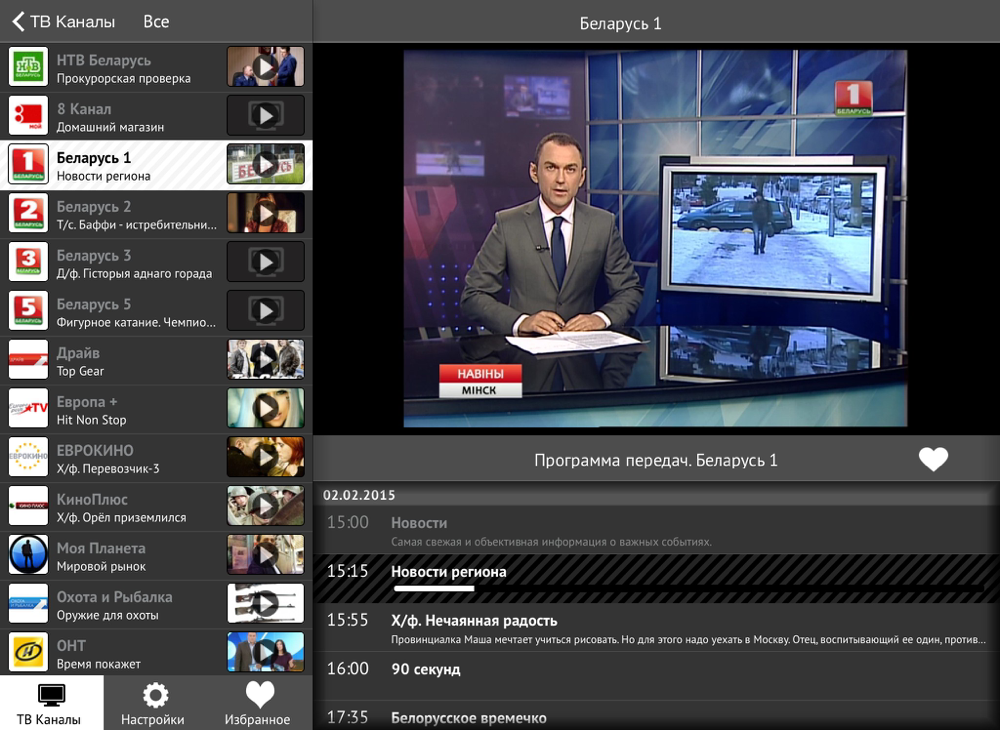Select the Моя Планета channel logo

28,554
